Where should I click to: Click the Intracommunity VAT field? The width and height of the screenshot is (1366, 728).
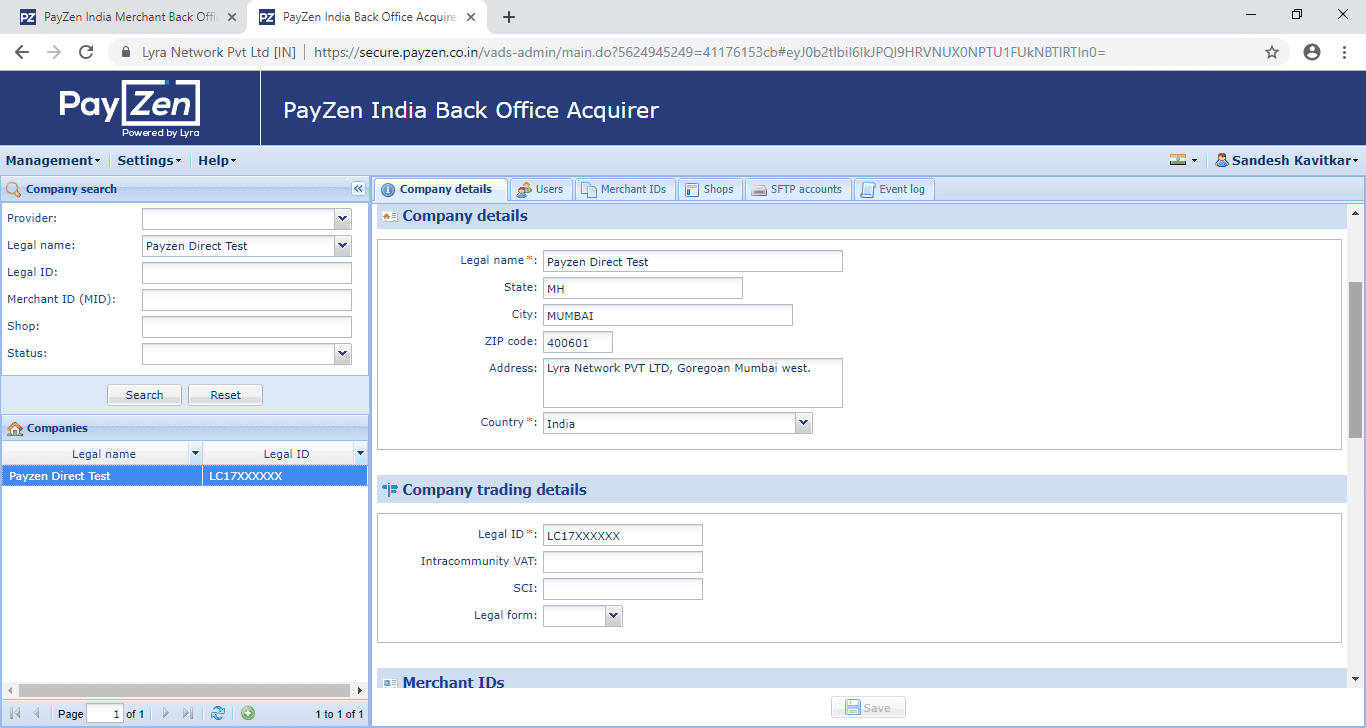(623, 562)
